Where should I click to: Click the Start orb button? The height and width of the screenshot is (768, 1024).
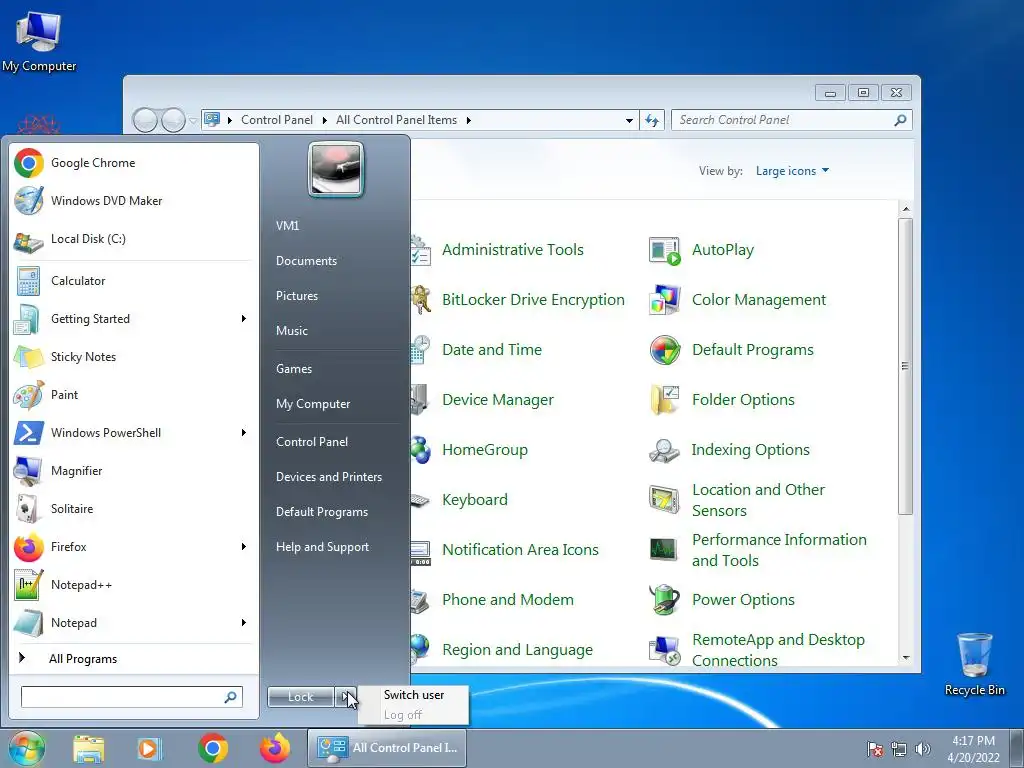tap(27, 748)
